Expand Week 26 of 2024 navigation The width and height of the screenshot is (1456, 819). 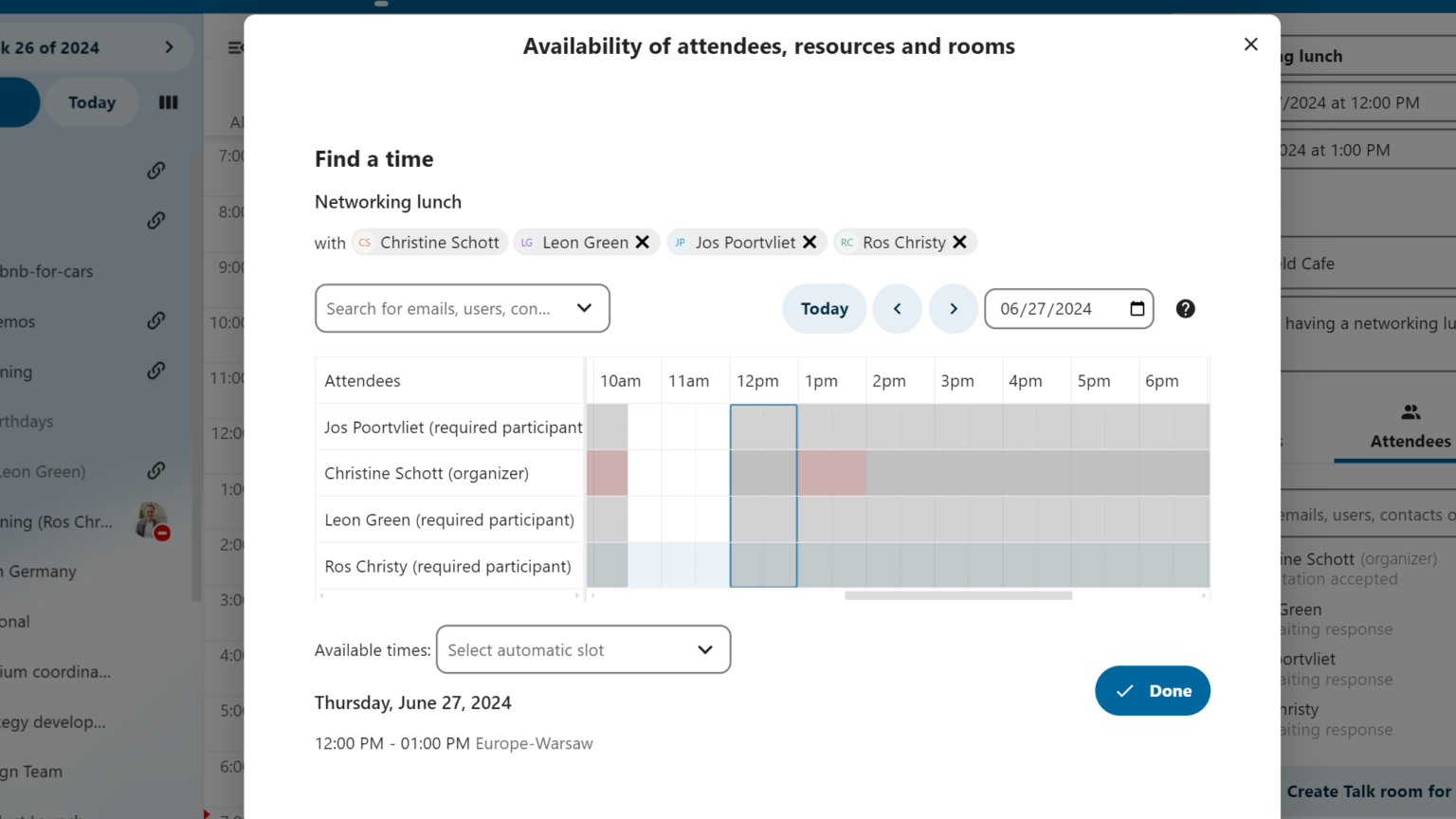pyautogui.click(x=169, y=46)
